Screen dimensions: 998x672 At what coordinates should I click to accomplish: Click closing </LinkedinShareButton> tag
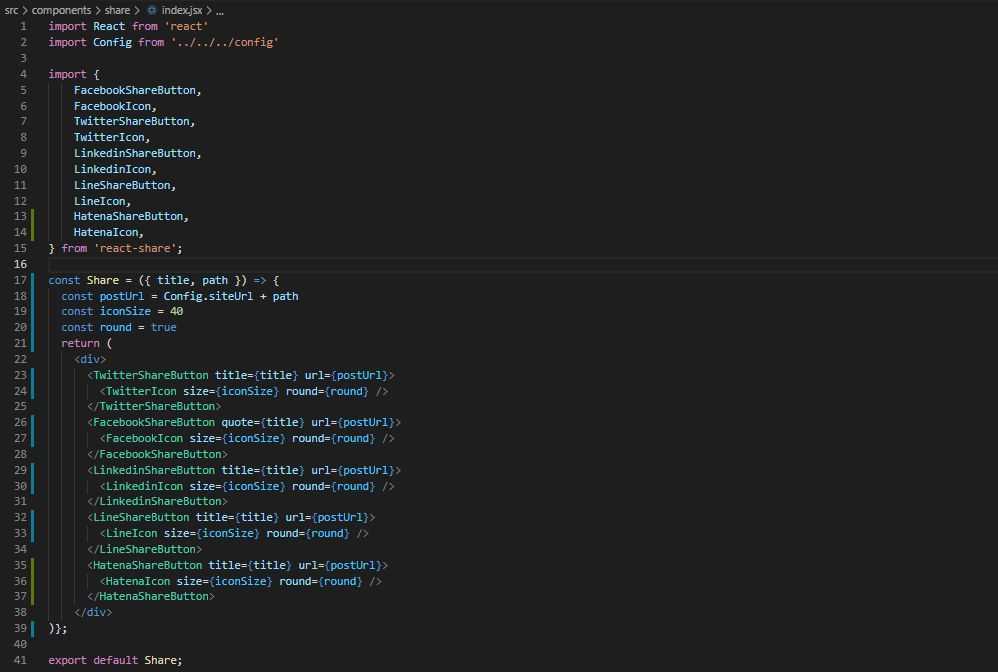tap(157, 500)
